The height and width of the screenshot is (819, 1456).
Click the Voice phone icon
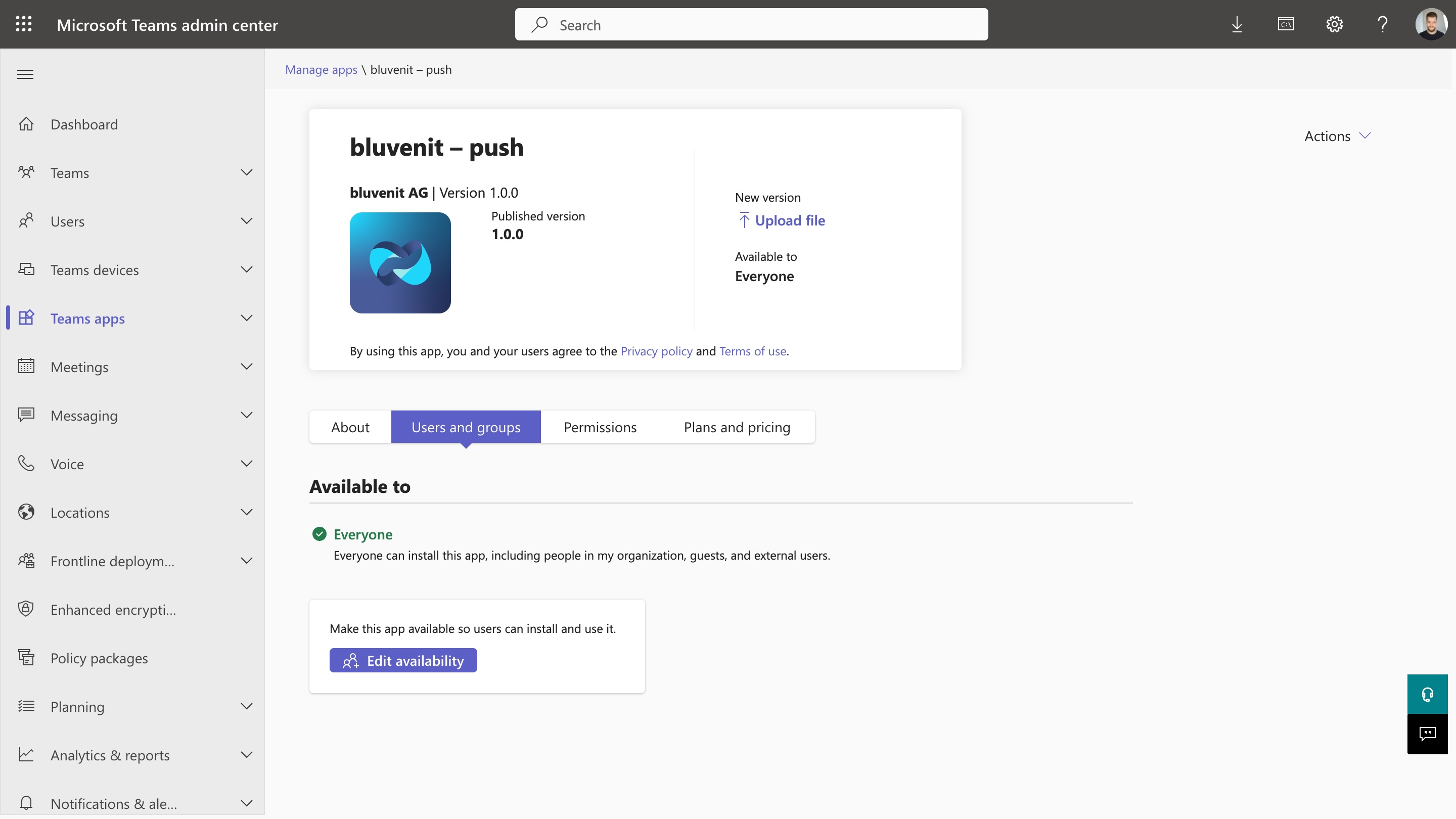click(26, 464)
